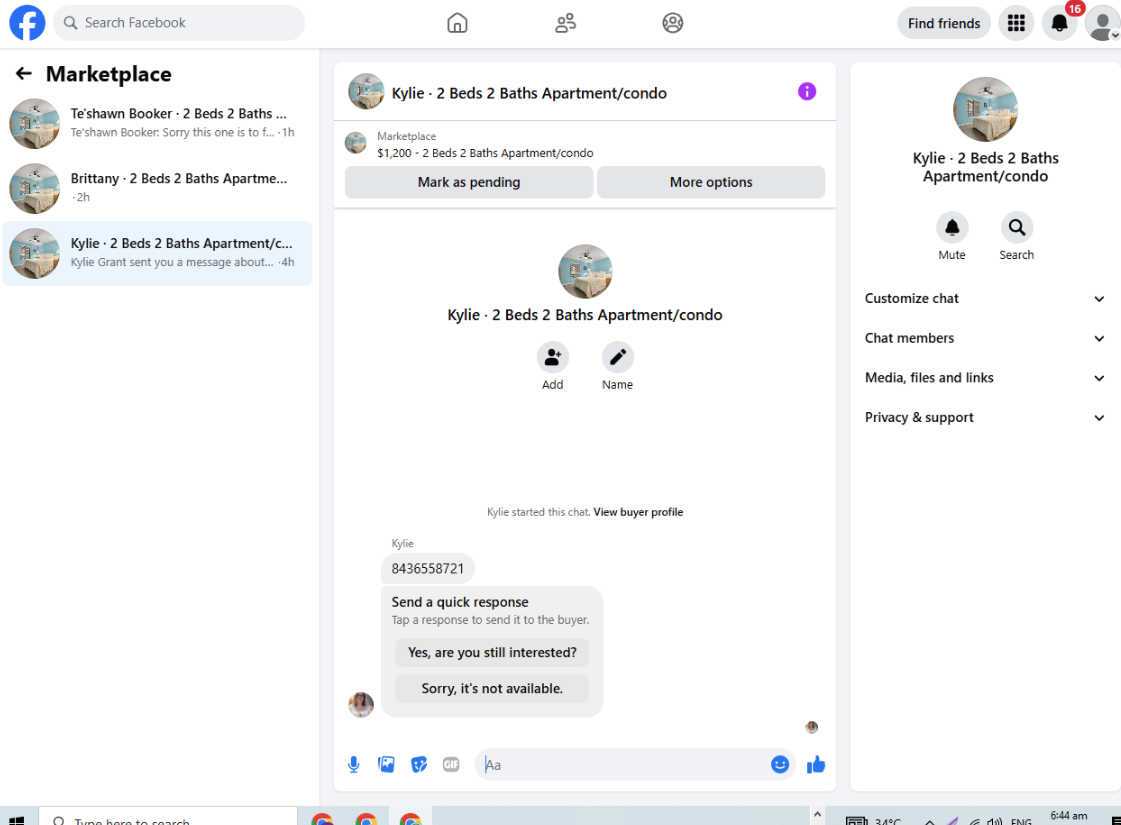Expand Media, files and links section
Viewport: 1121px width, 825px height.
point(984,377)
